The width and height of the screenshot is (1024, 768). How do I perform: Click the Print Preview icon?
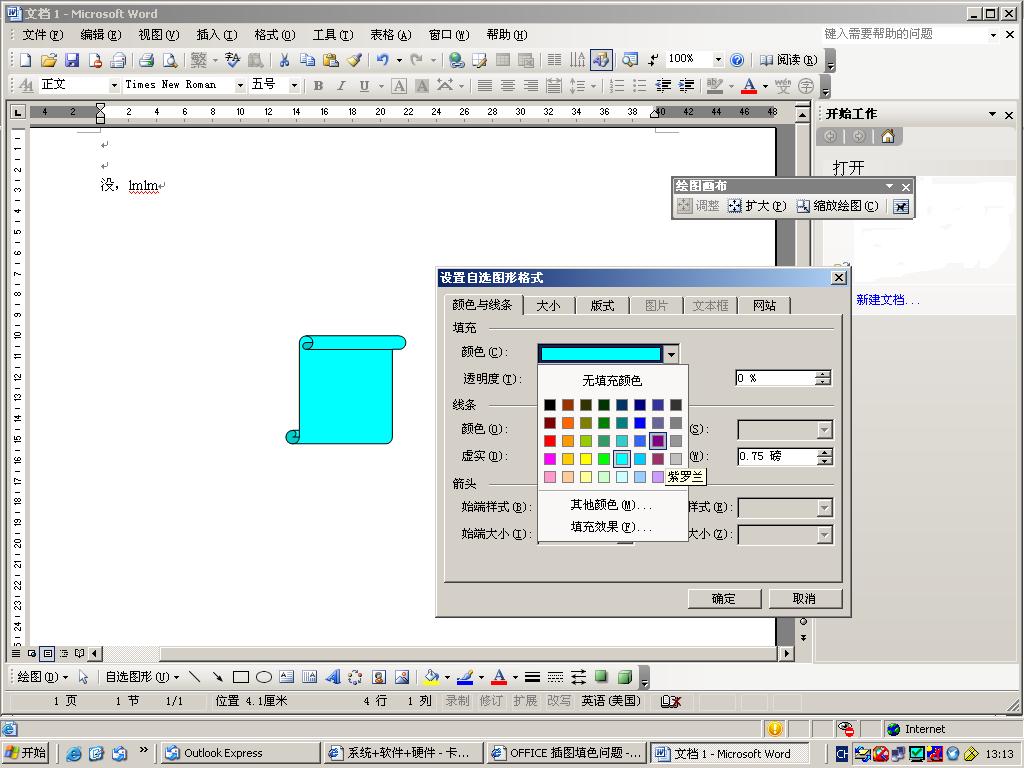click(170, 60)
